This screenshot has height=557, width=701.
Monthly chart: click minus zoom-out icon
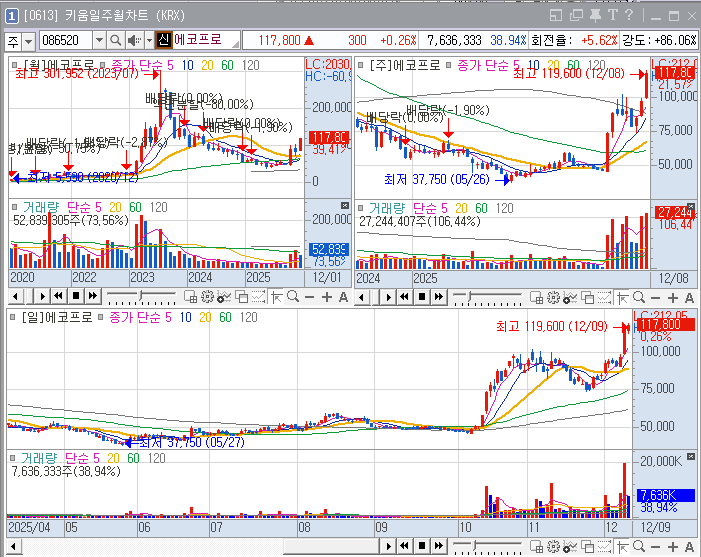(x=309, y=297)
